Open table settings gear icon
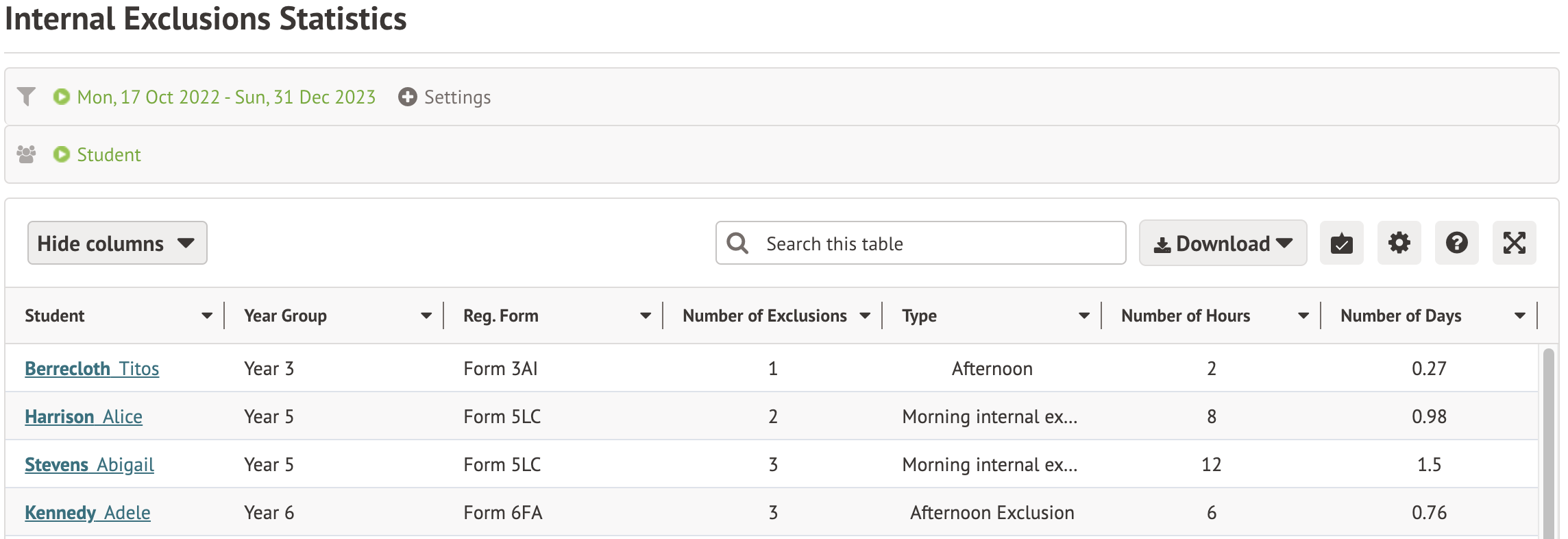This screenshot has width=1568, height=539. (x=1399, y=243)
